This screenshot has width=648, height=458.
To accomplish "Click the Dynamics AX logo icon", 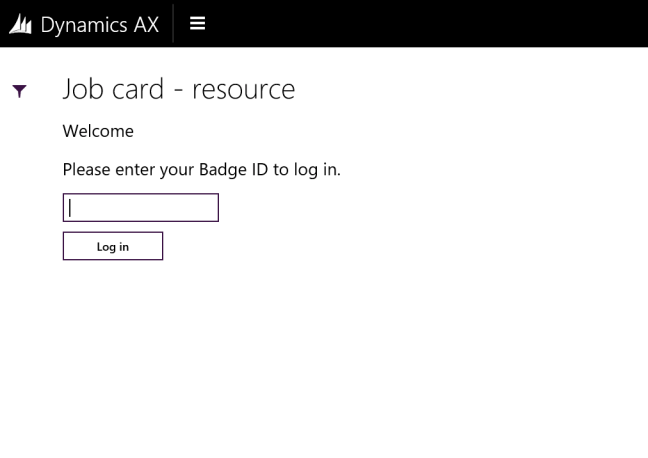I will 20,25.
